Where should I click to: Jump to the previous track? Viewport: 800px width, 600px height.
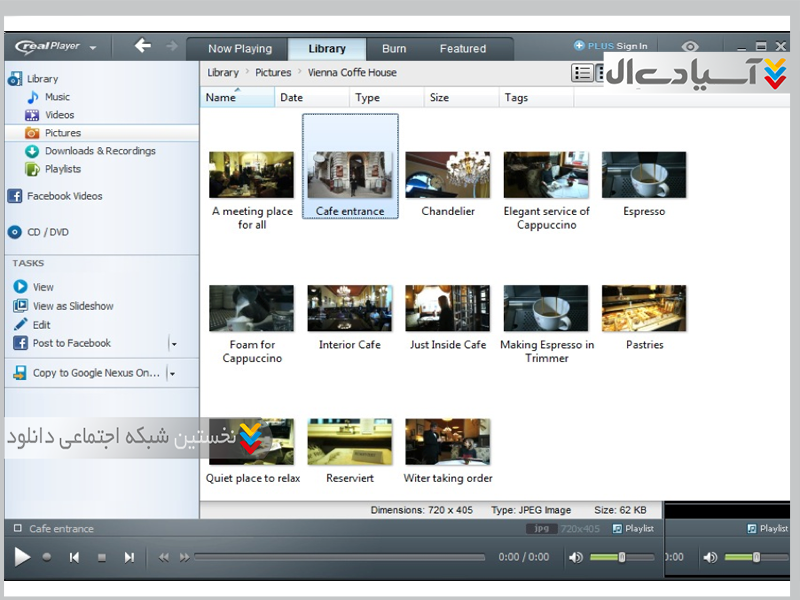(x=74, y=557)
